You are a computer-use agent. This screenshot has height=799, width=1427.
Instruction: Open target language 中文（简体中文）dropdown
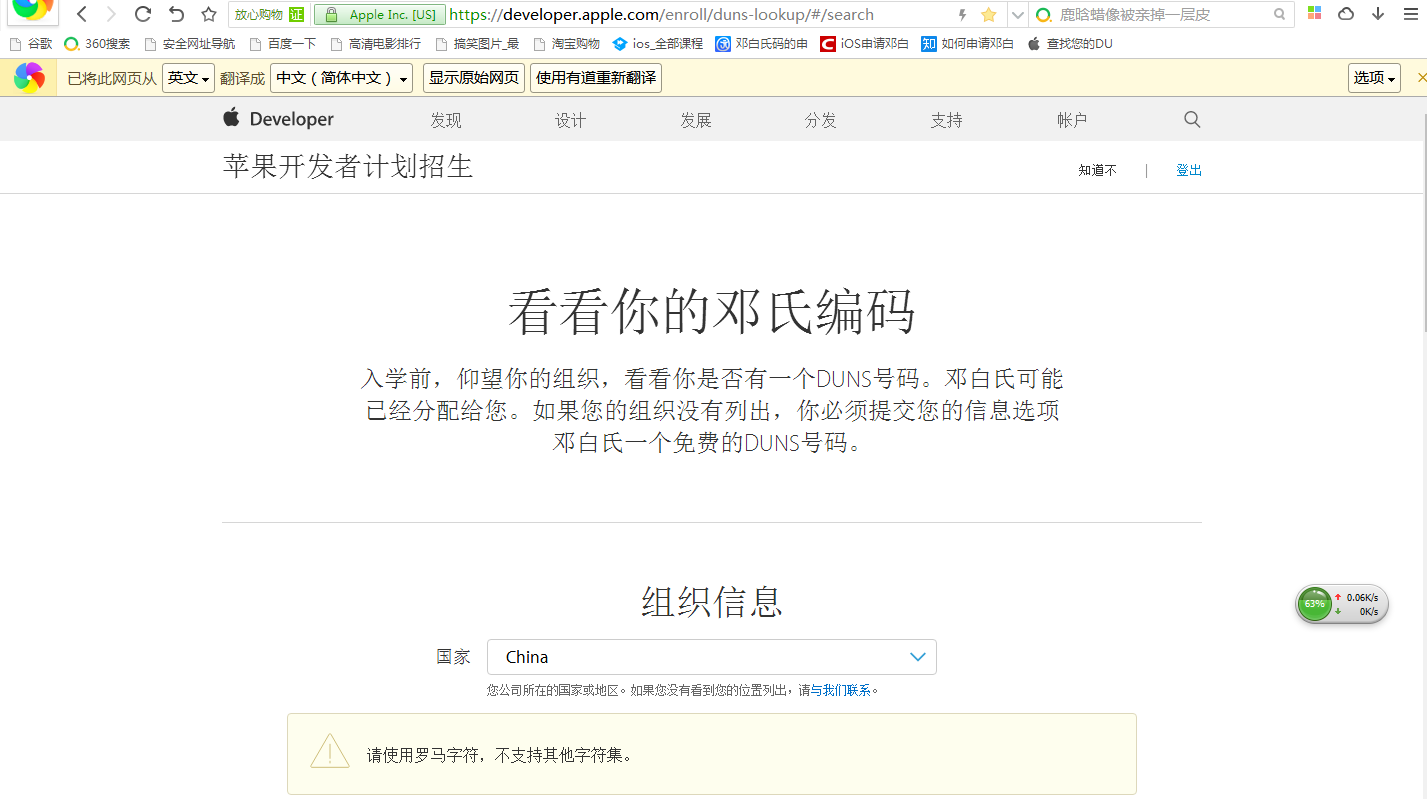341,78
